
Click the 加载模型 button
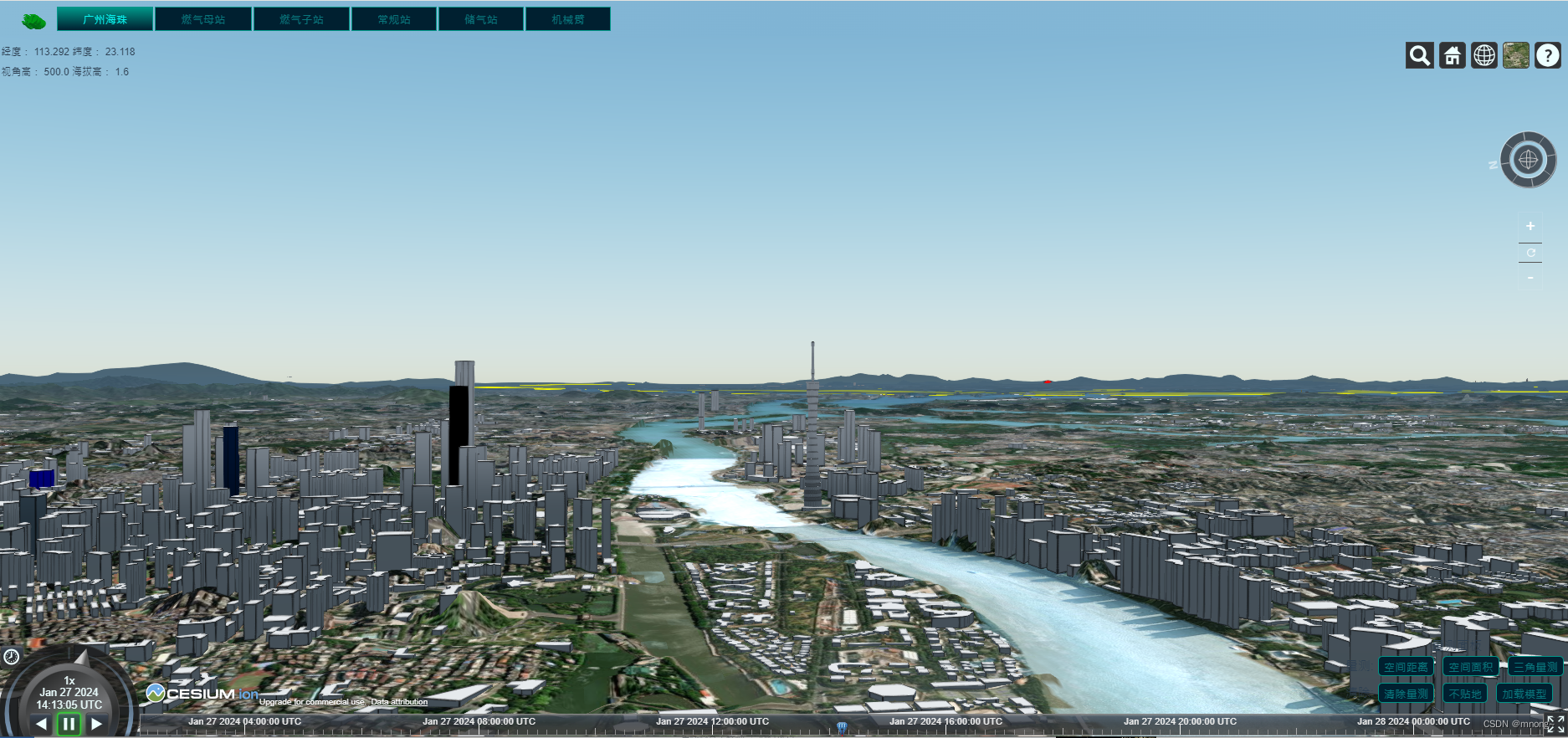point(1524,694)
